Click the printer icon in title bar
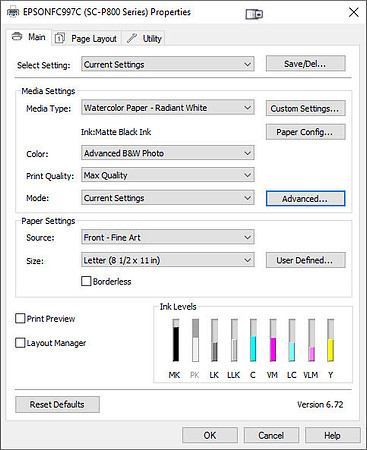 coord(13,13)
